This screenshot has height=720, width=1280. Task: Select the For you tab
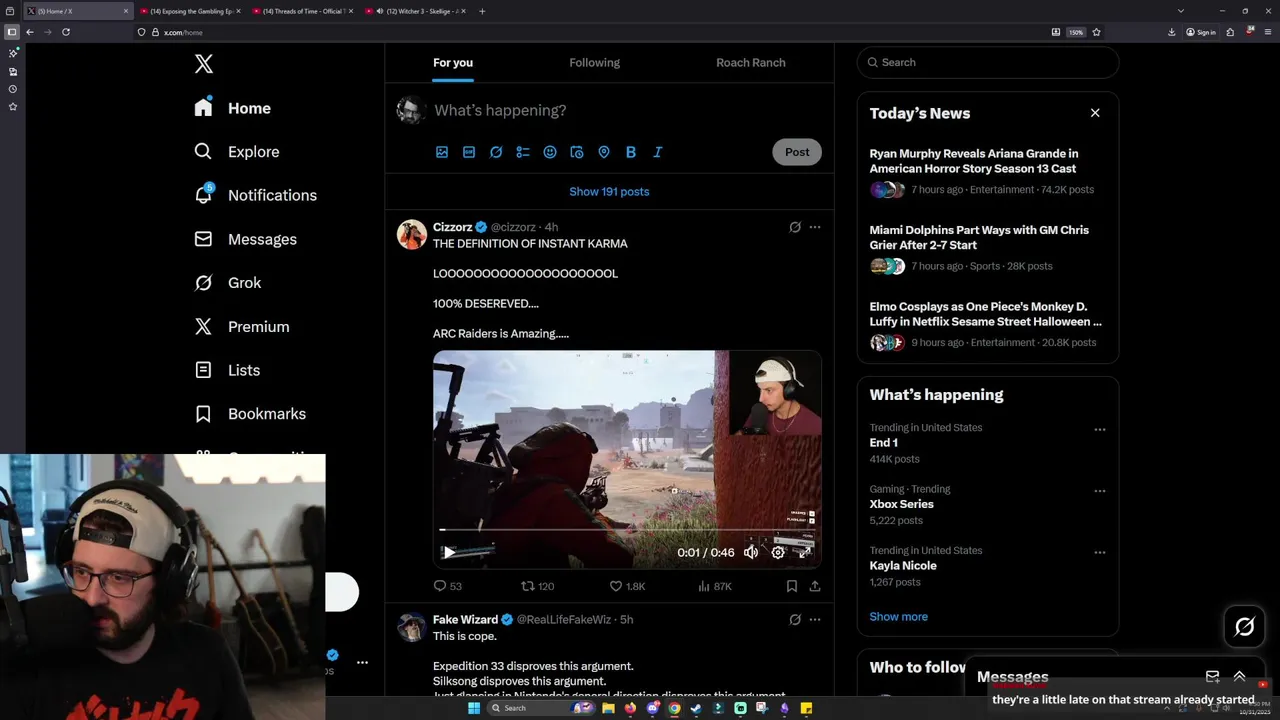[453, 62]
